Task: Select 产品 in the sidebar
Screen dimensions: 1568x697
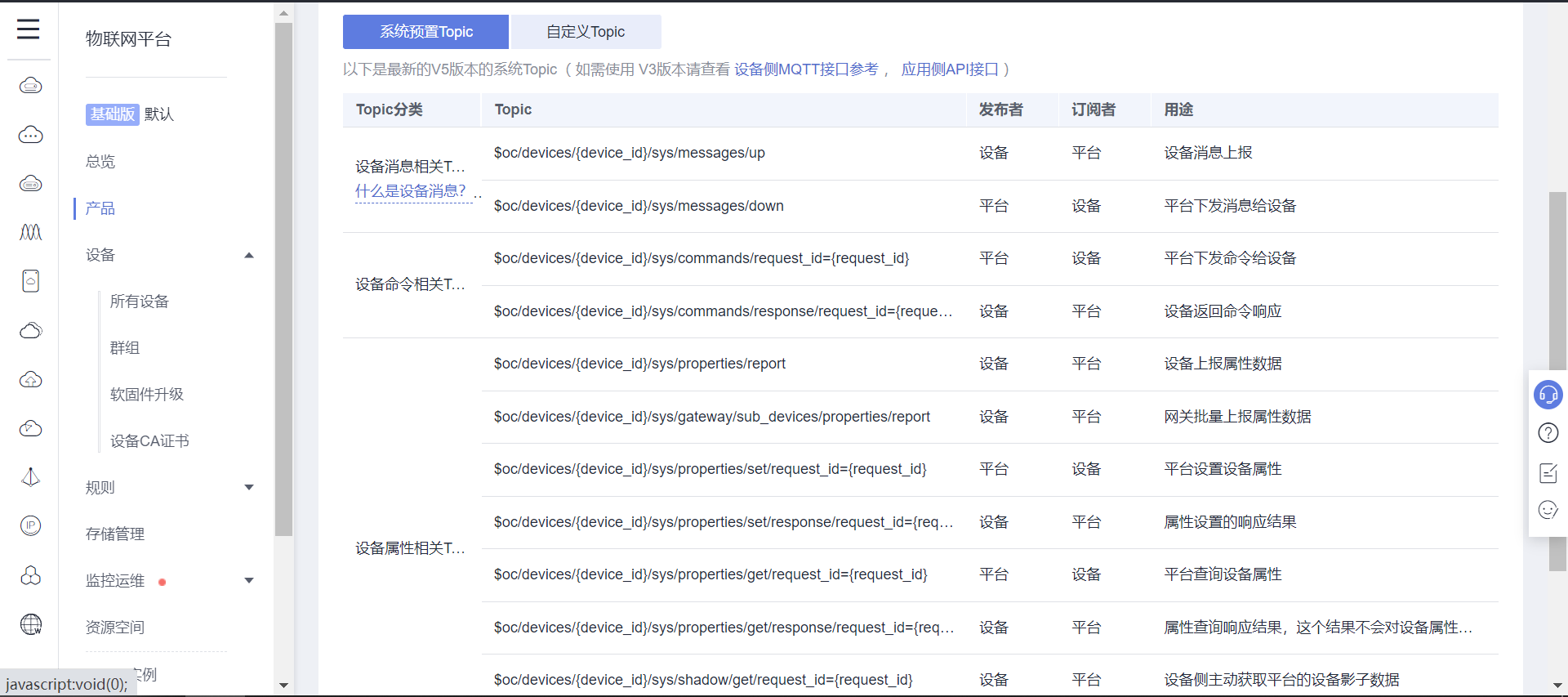Action: [100, 208]
